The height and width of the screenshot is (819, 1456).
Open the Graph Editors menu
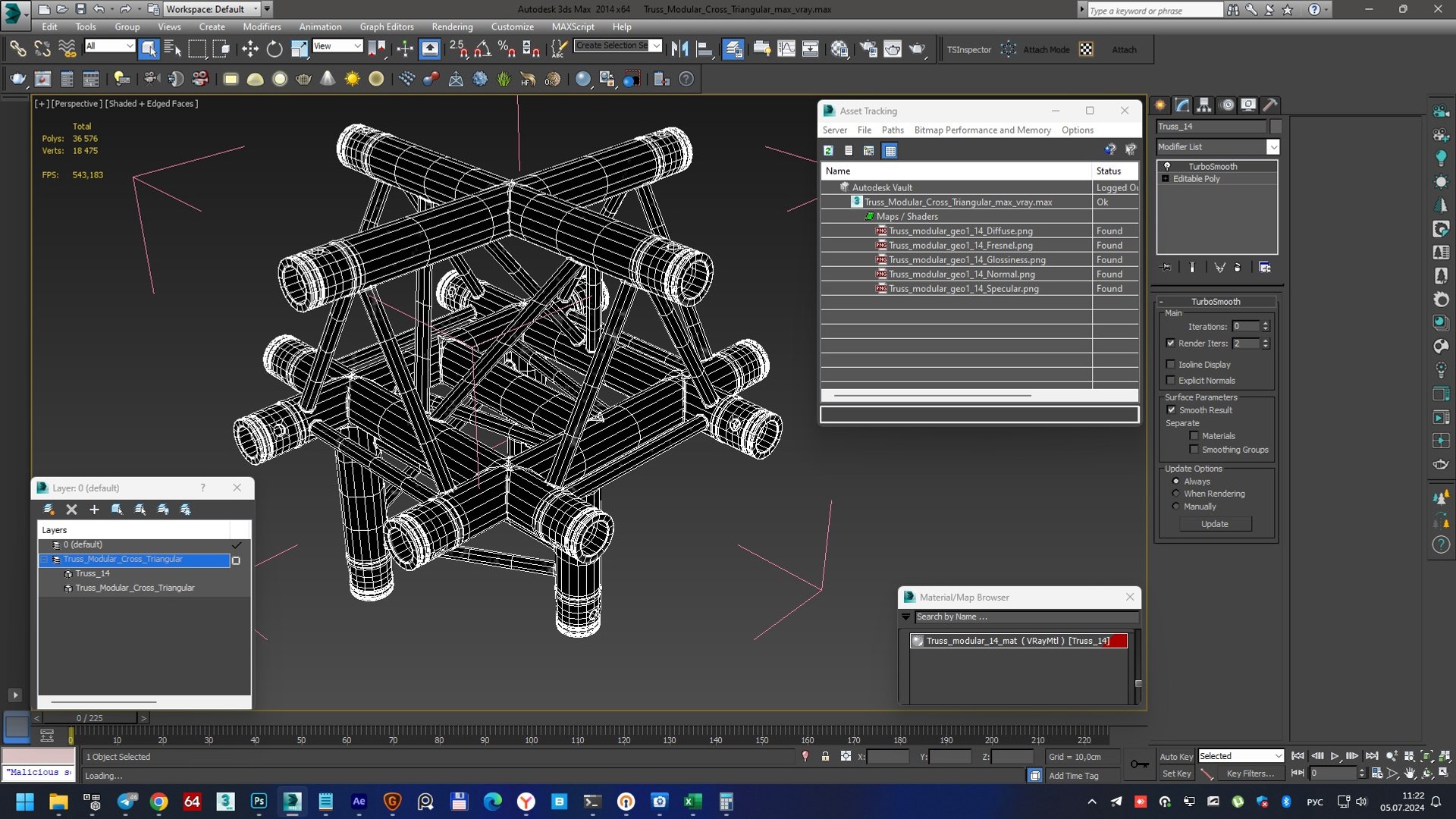[387, 27]
